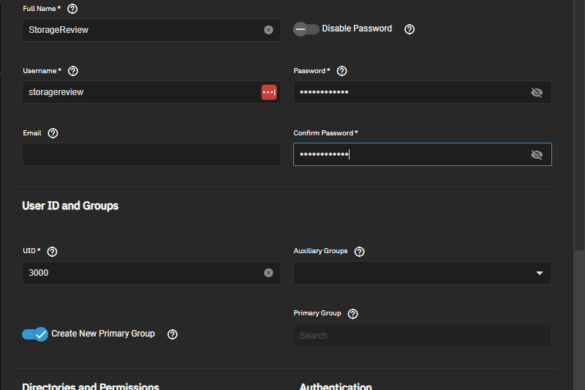
Task: Turn off the Create New Primary Group toggle
Action: tap(35, 334)
